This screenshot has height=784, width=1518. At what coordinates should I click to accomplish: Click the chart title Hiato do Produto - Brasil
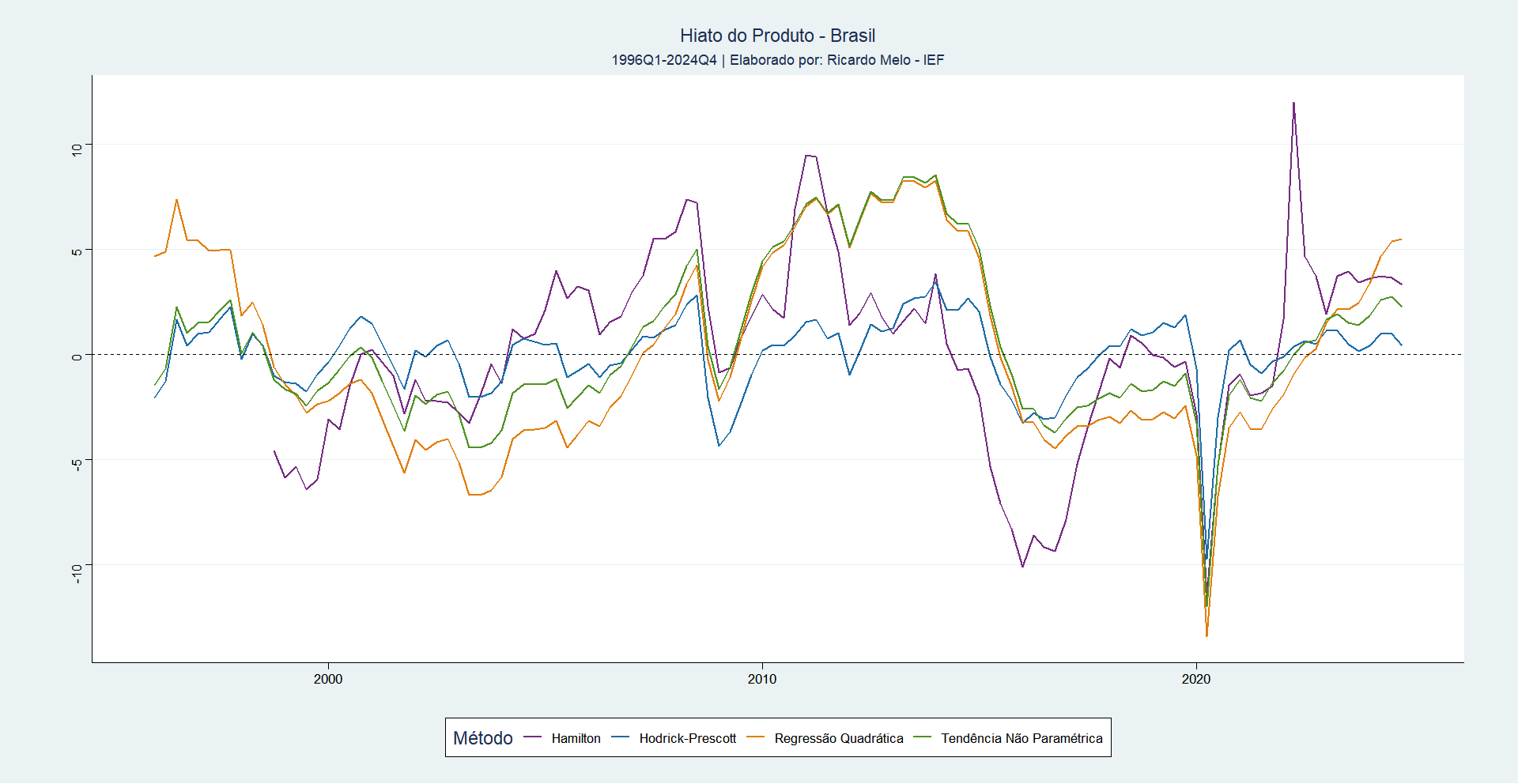tap(777, 36)
